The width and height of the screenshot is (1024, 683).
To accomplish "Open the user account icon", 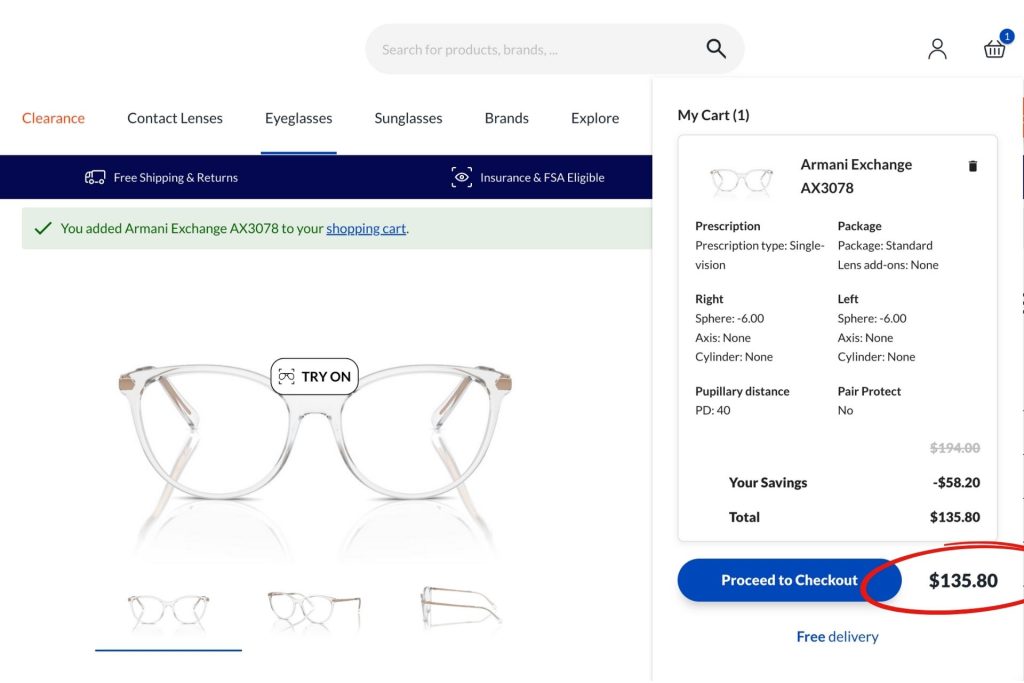I will coord(937,48).
